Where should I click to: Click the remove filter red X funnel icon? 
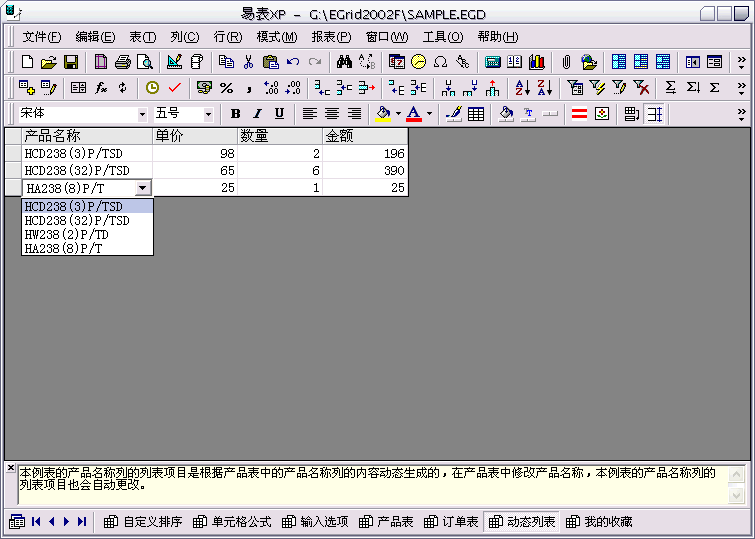(641, 88)
